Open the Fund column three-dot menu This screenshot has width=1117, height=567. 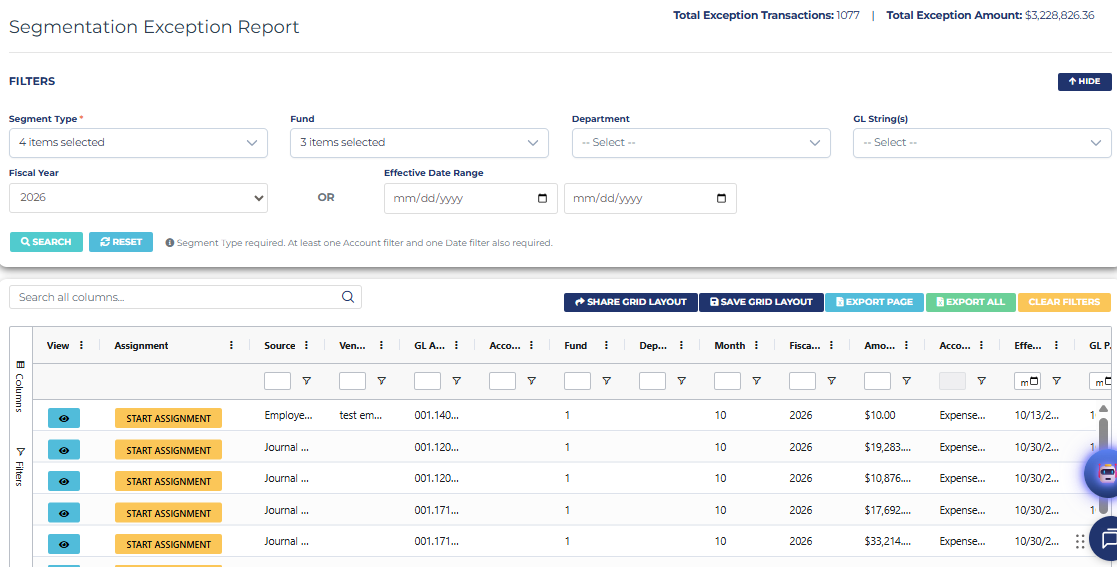tap(606, 345)
